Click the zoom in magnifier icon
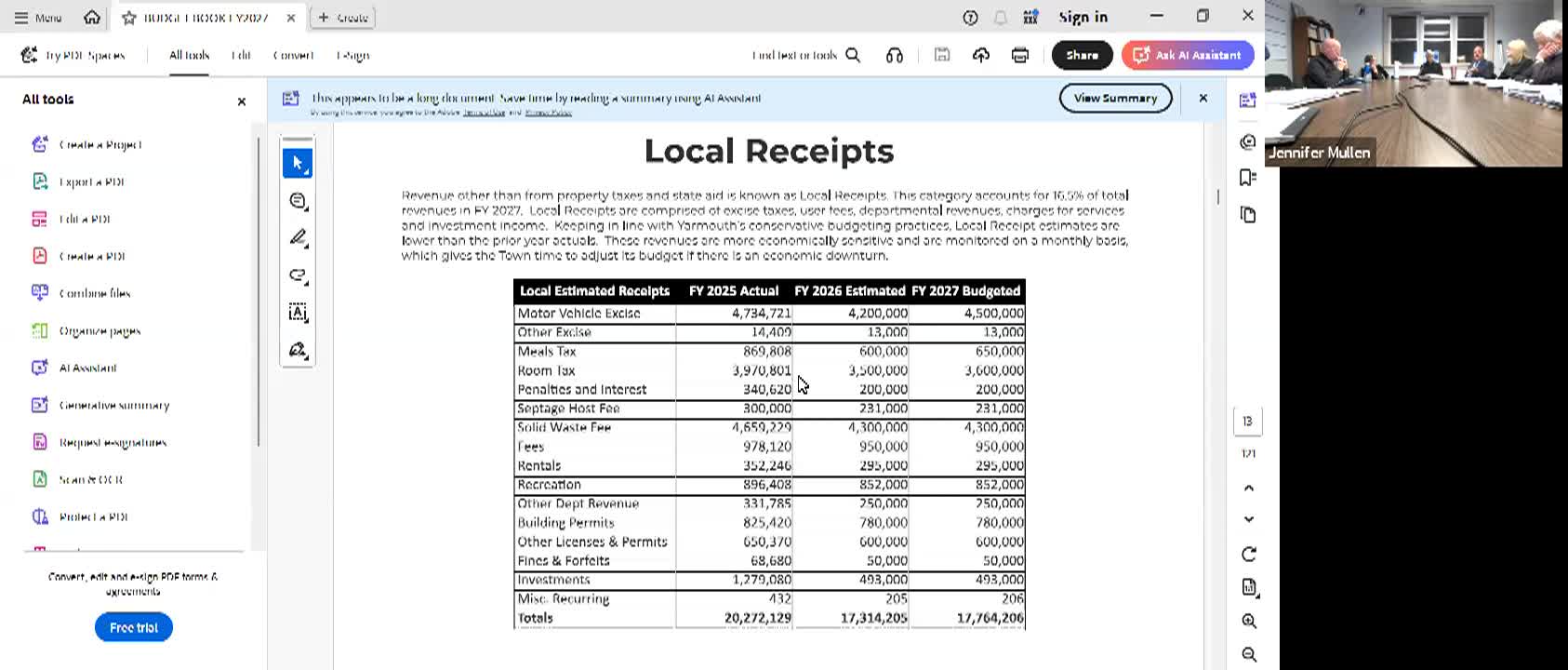Screen dimensions: 1568x670 [x=1249, y=621]
